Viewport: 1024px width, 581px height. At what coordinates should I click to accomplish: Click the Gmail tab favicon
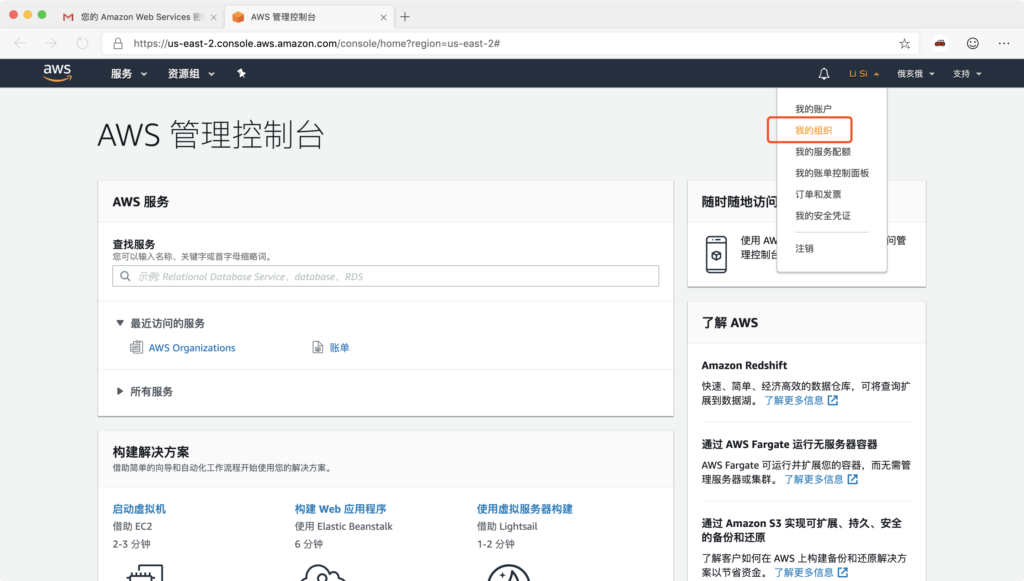click(68, 17)
